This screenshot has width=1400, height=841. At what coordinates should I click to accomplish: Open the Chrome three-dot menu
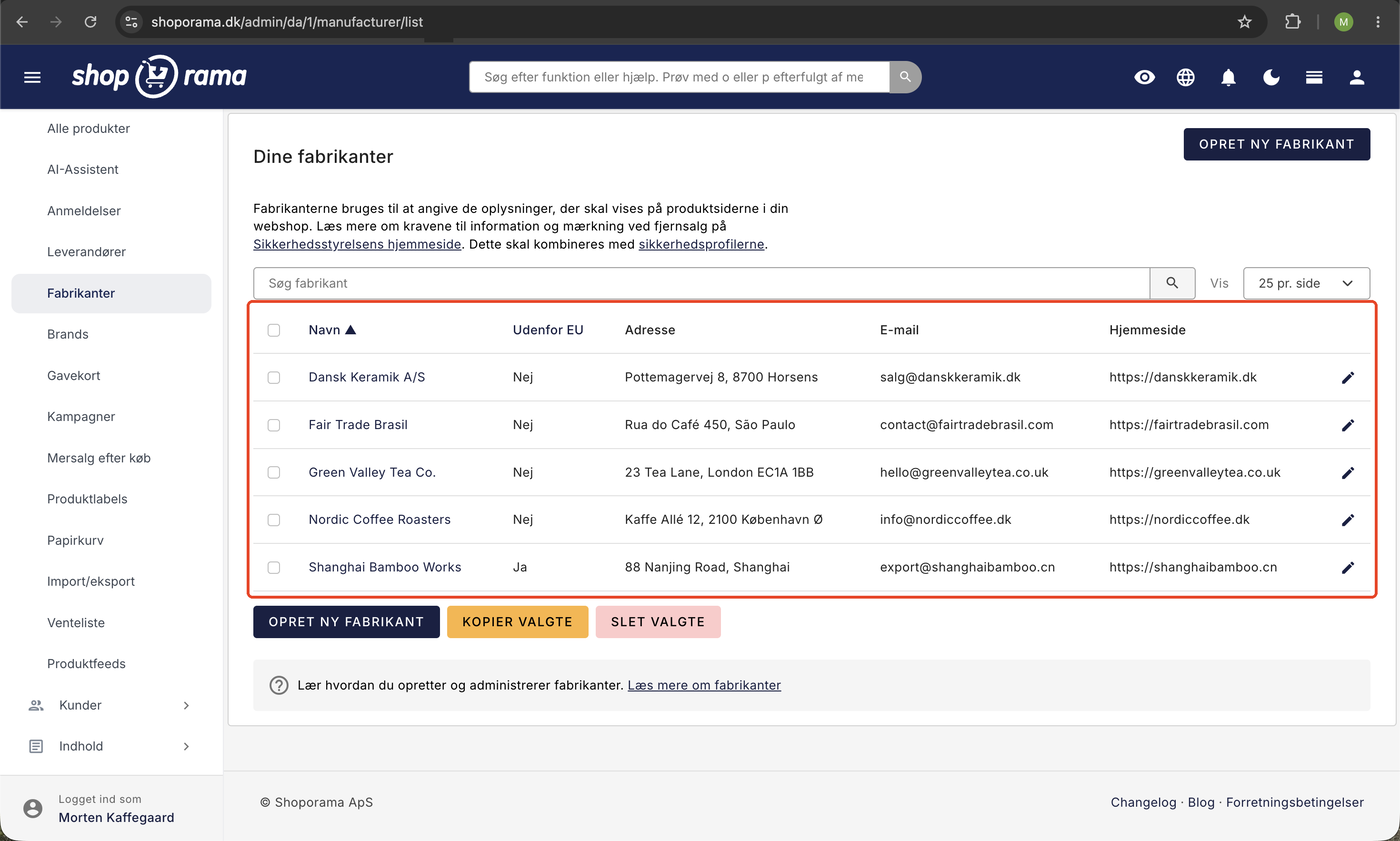(x=1378, y=21)
